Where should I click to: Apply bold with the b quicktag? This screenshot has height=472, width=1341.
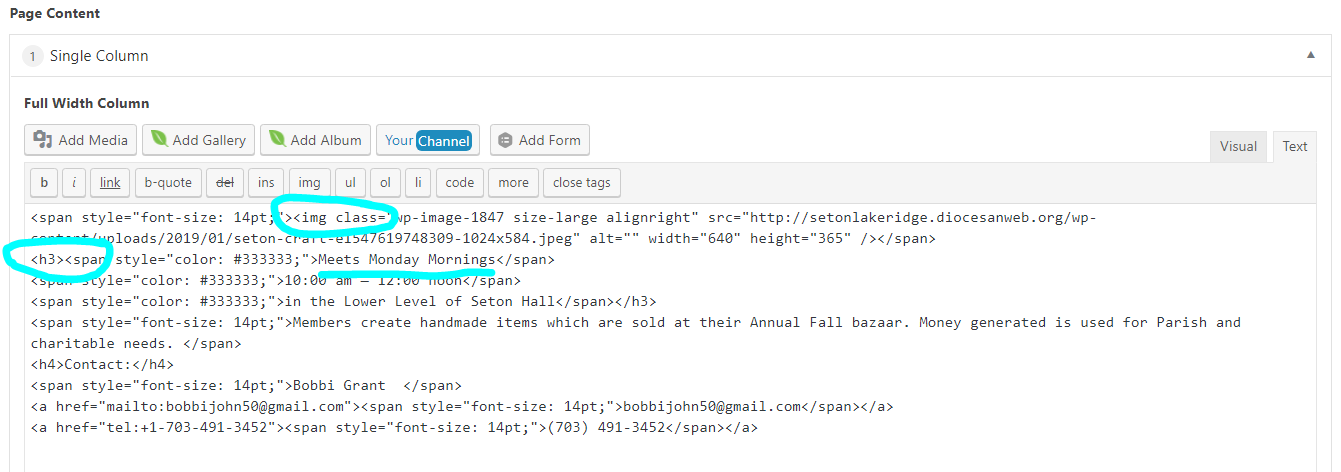click(x=43, y=183)
